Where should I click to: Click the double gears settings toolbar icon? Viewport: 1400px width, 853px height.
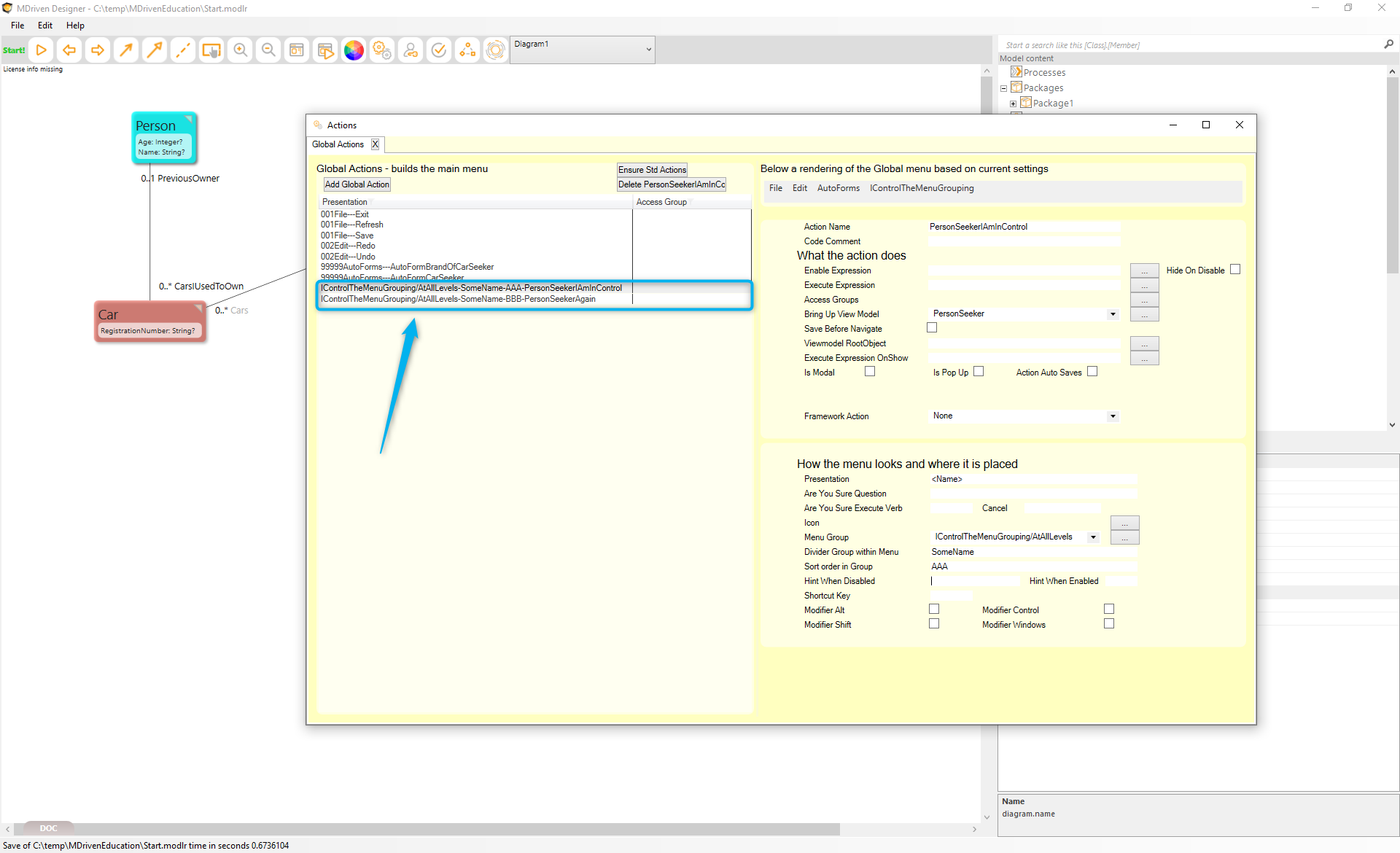pyautogui.click(x=382, y=50)
